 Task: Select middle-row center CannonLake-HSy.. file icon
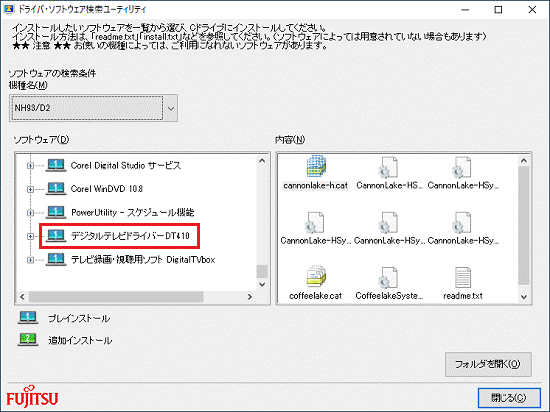coord(388,222)
